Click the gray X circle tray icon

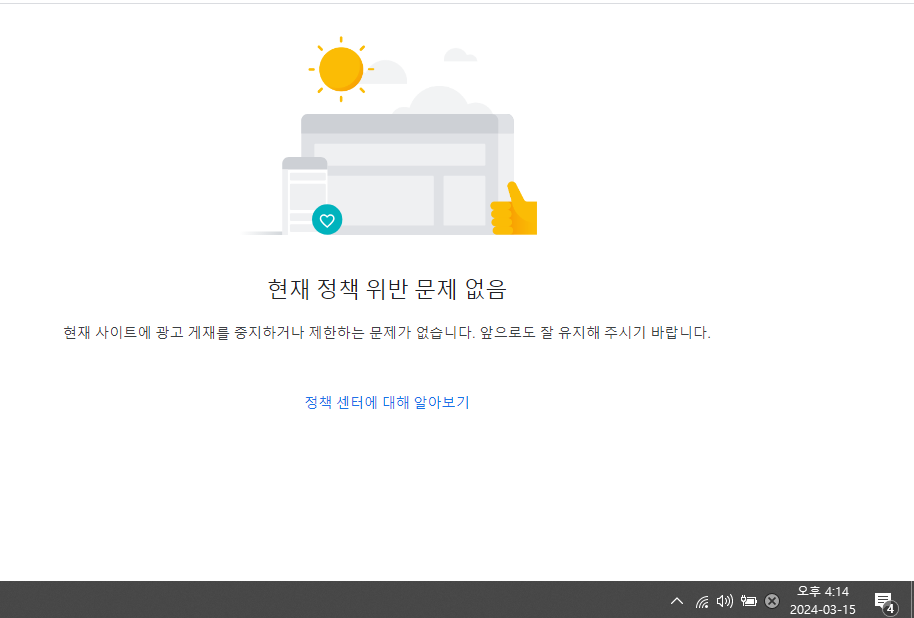point(772,601)
